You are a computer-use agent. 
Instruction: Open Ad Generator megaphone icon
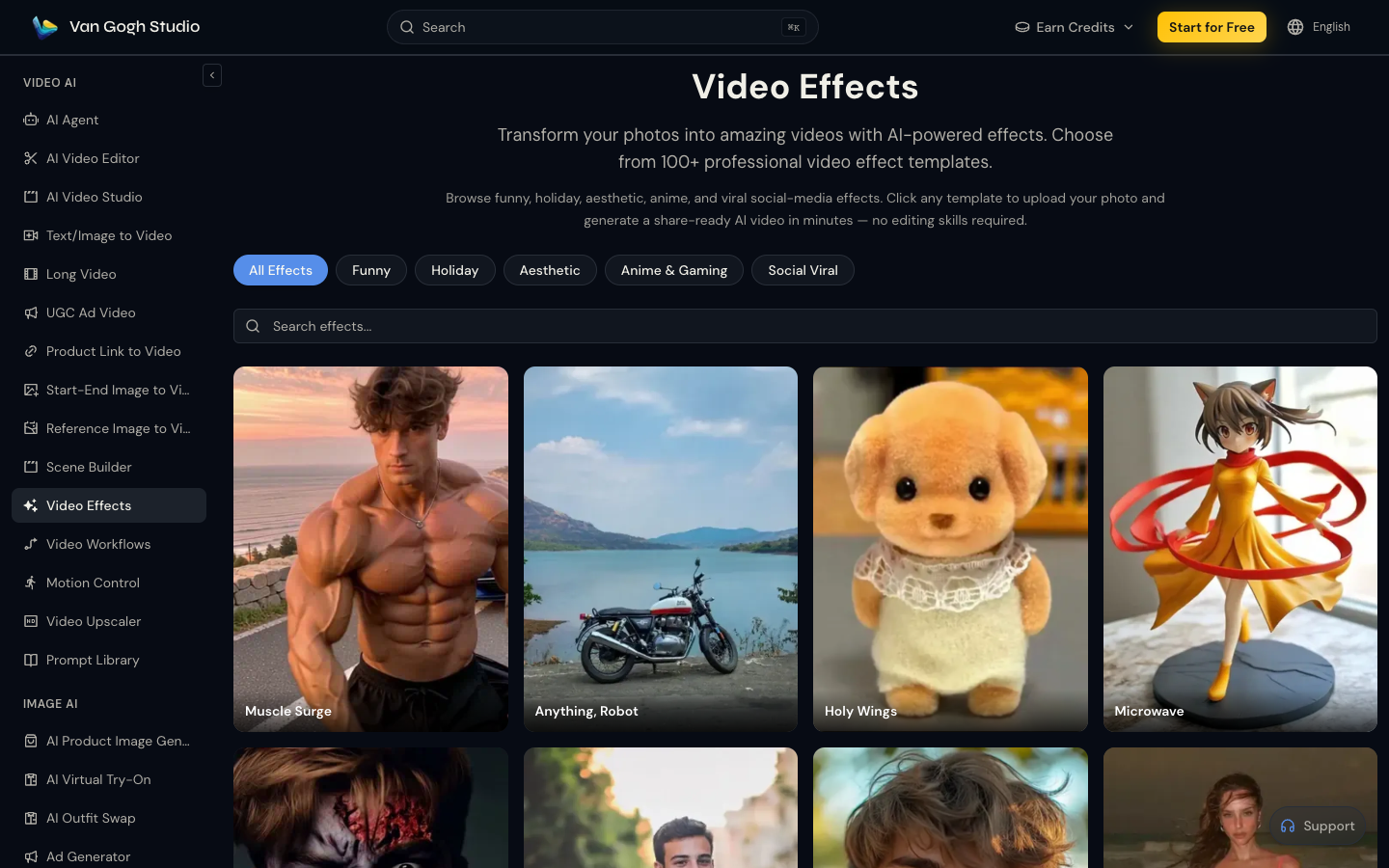tap(31, 856)
